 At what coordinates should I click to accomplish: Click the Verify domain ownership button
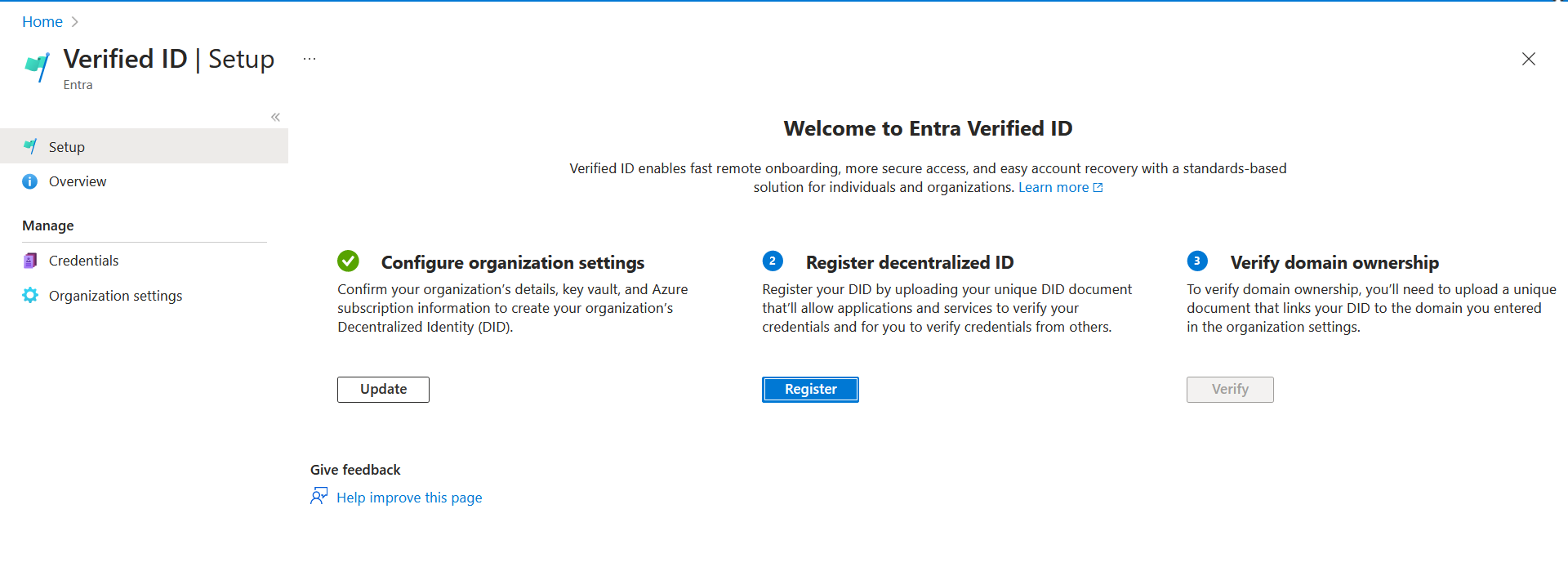(x=1230, y=389)
